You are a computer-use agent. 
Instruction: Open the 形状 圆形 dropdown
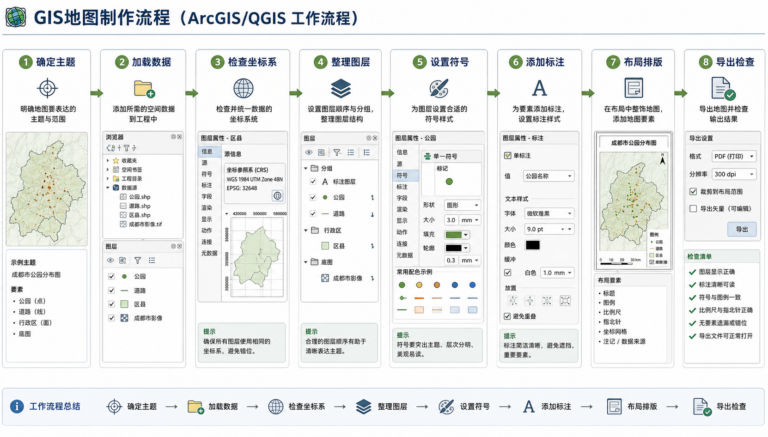462,205
